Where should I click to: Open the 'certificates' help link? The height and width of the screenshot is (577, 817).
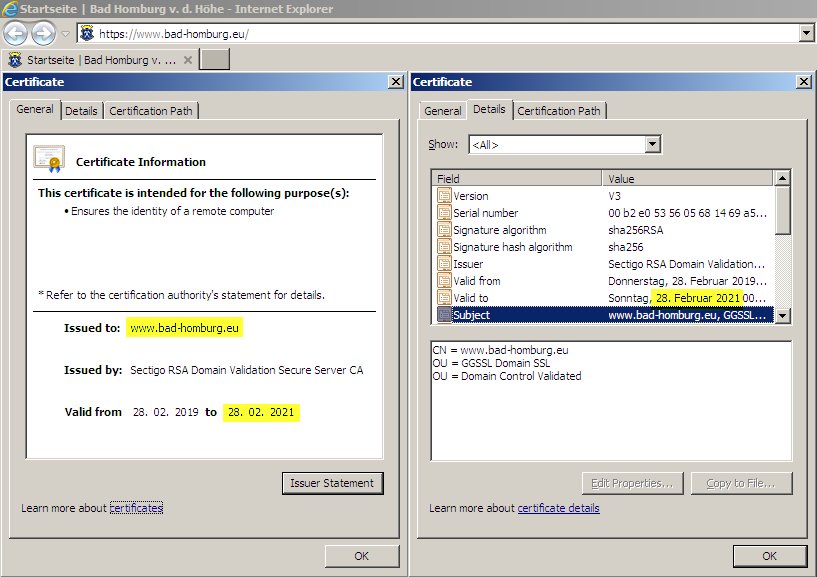pos(136,508)
